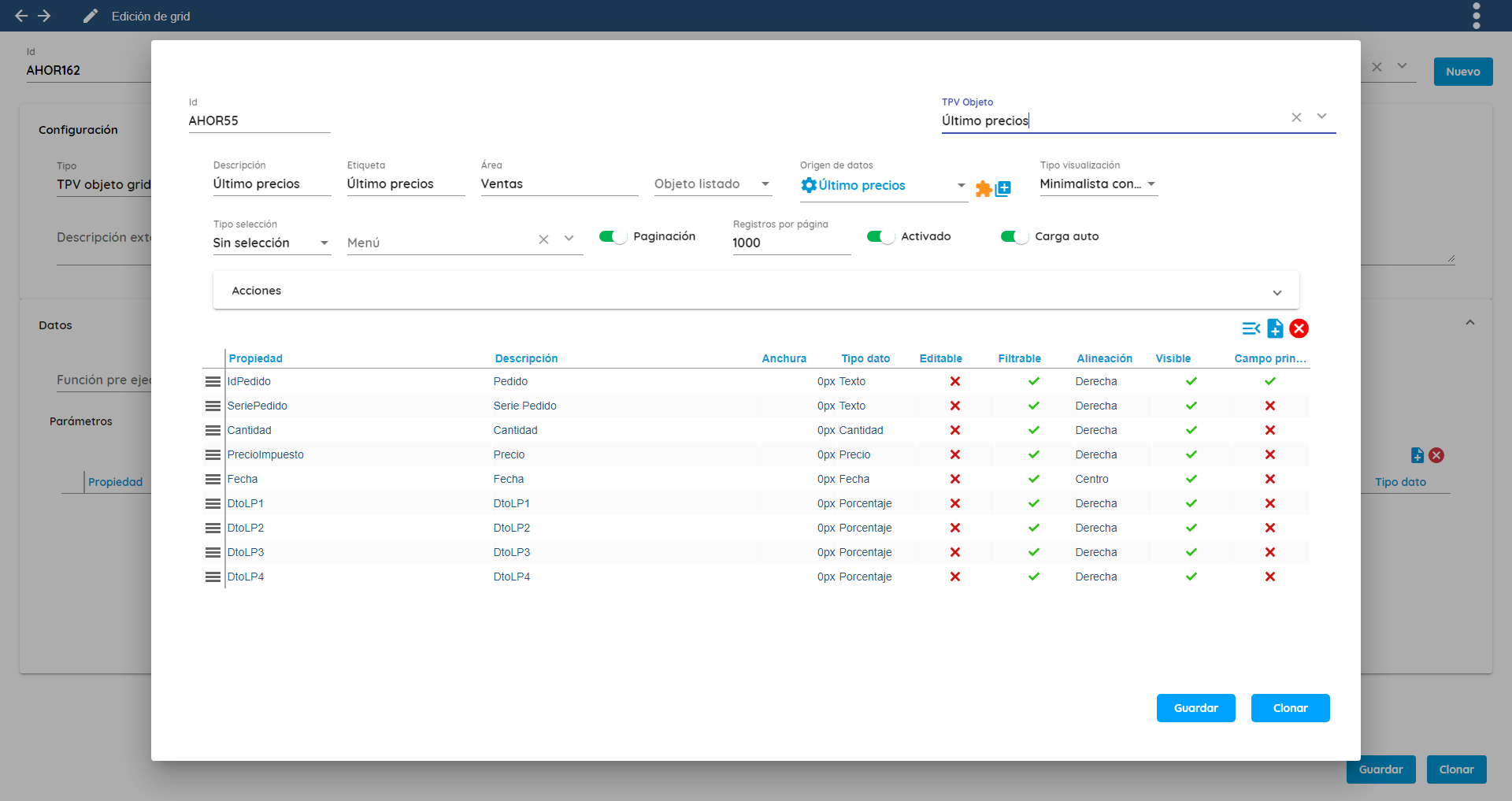Click the background add parameter document icon
Viewport: 1512px width, 801px height.
pyautogui.click(x=1417, y=455)
